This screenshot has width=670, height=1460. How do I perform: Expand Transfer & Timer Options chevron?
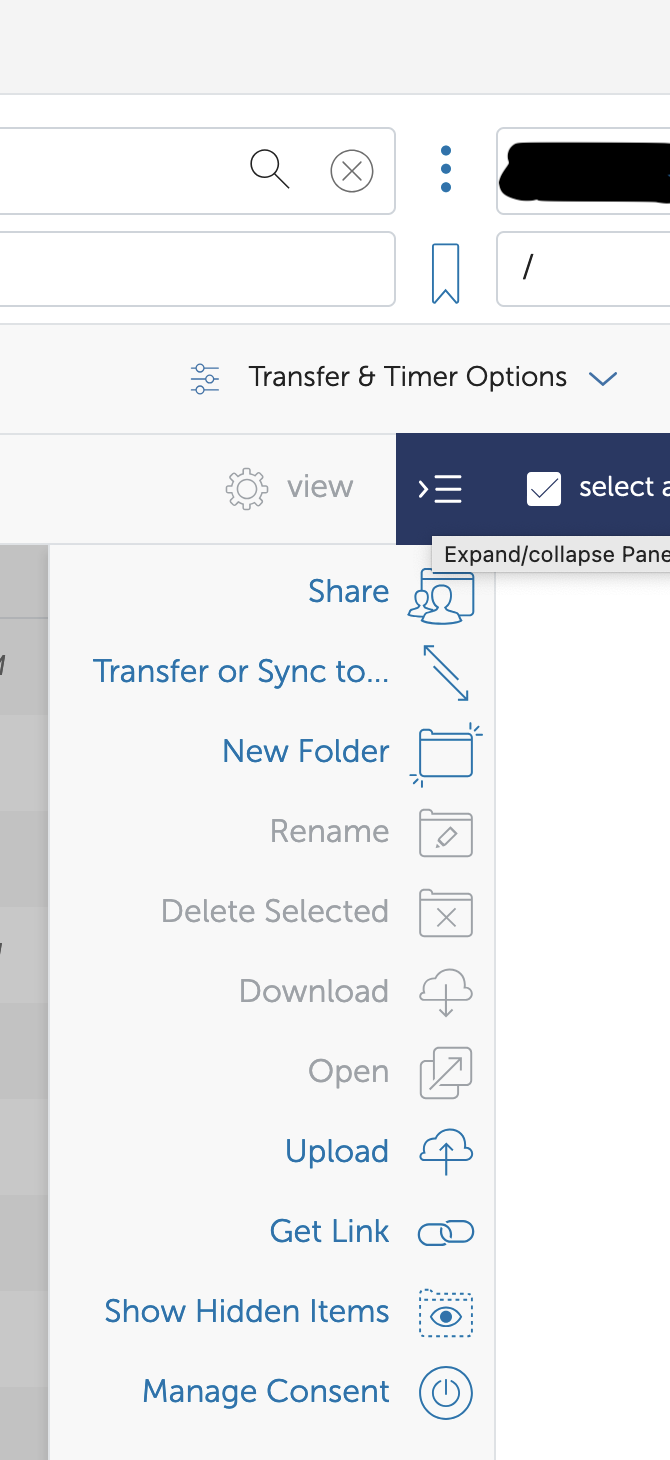point(603,378)
